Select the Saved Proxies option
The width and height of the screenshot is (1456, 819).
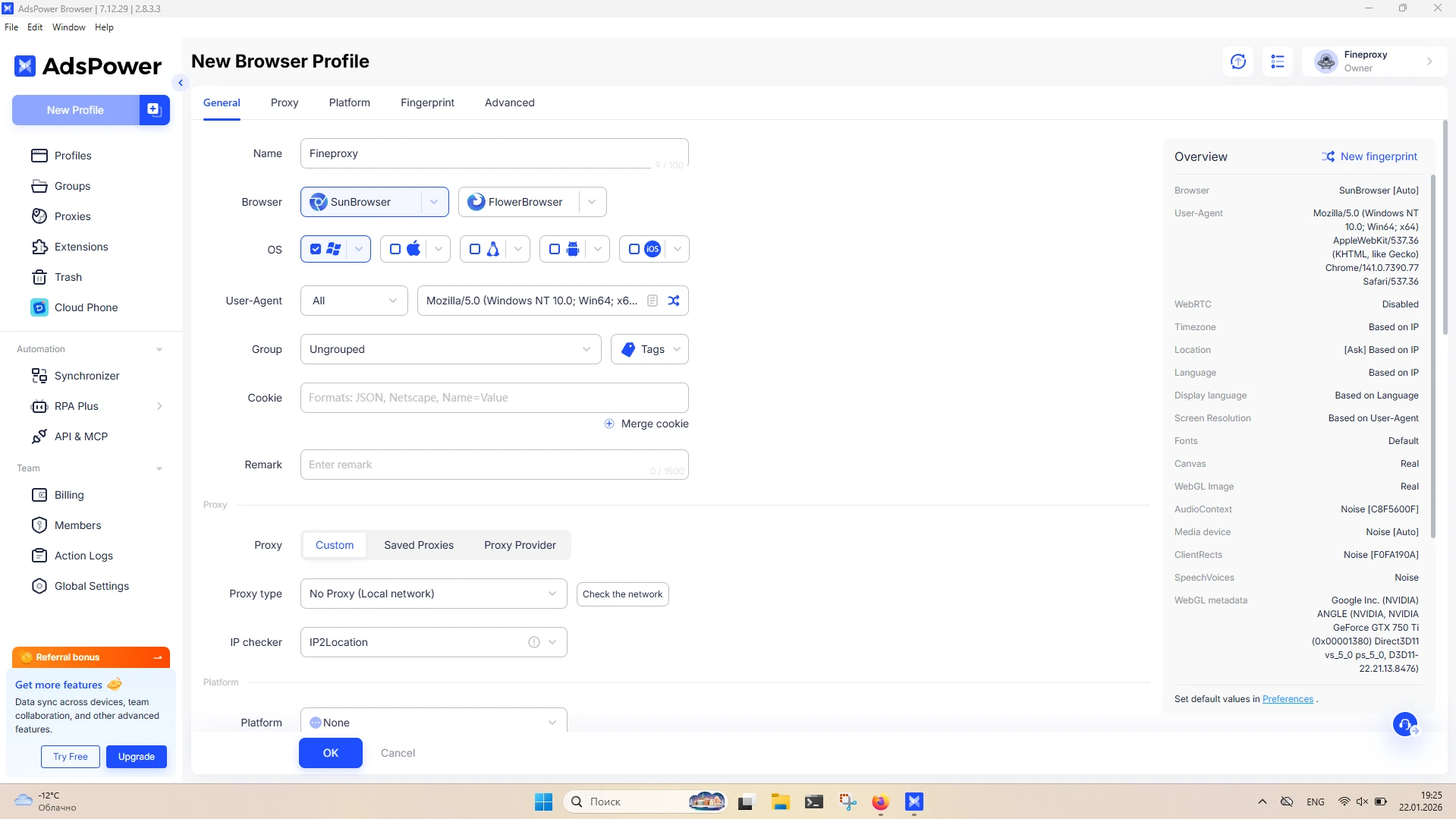[419, 545]
